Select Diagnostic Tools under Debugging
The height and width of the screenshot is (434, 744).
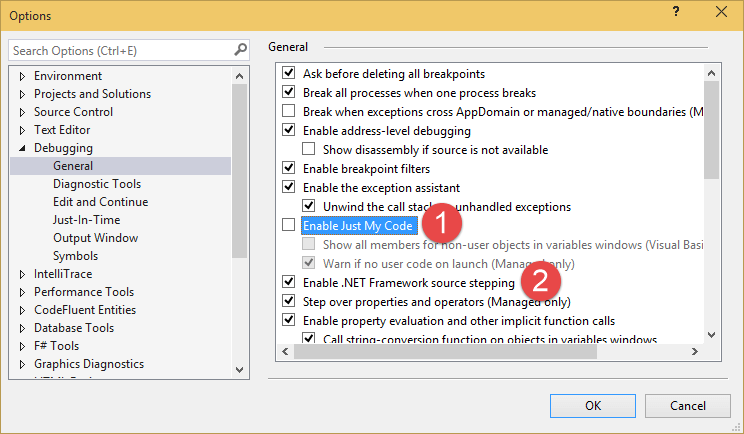97,184
